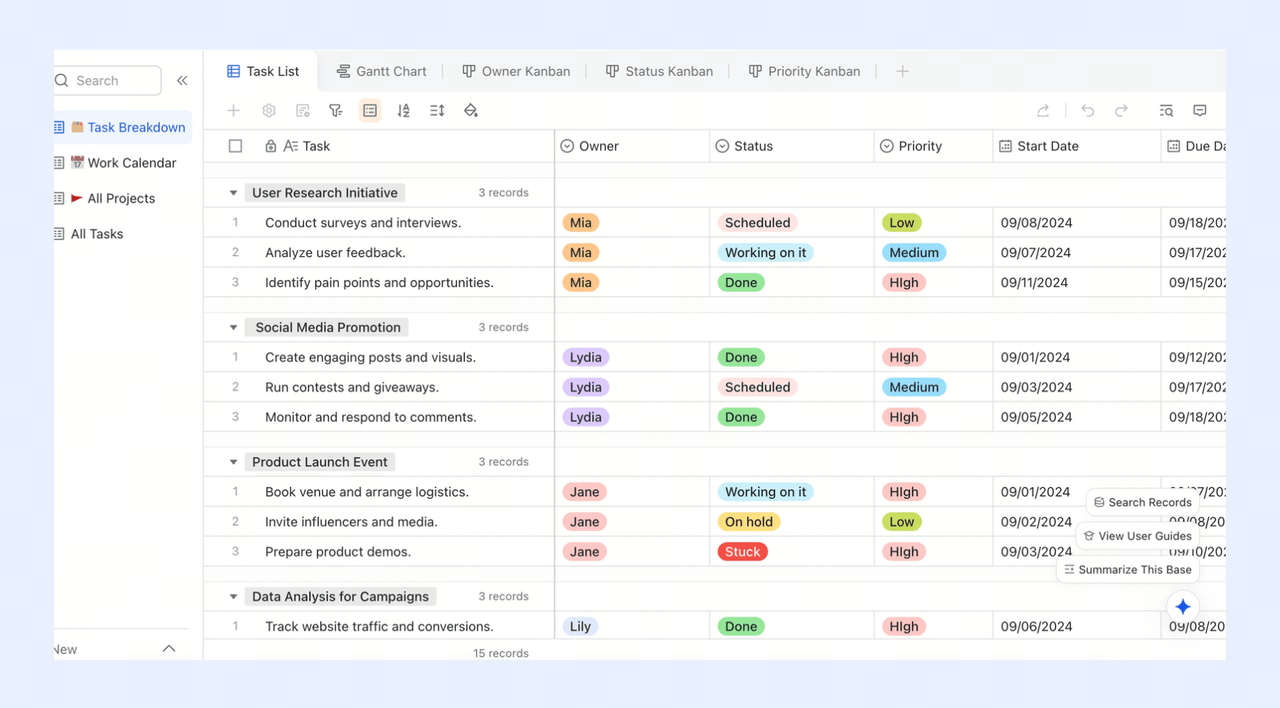Toggle the select-all checkbox in header row
The width and height of the screenshot is (1280, 708).
tap(235, 146)
